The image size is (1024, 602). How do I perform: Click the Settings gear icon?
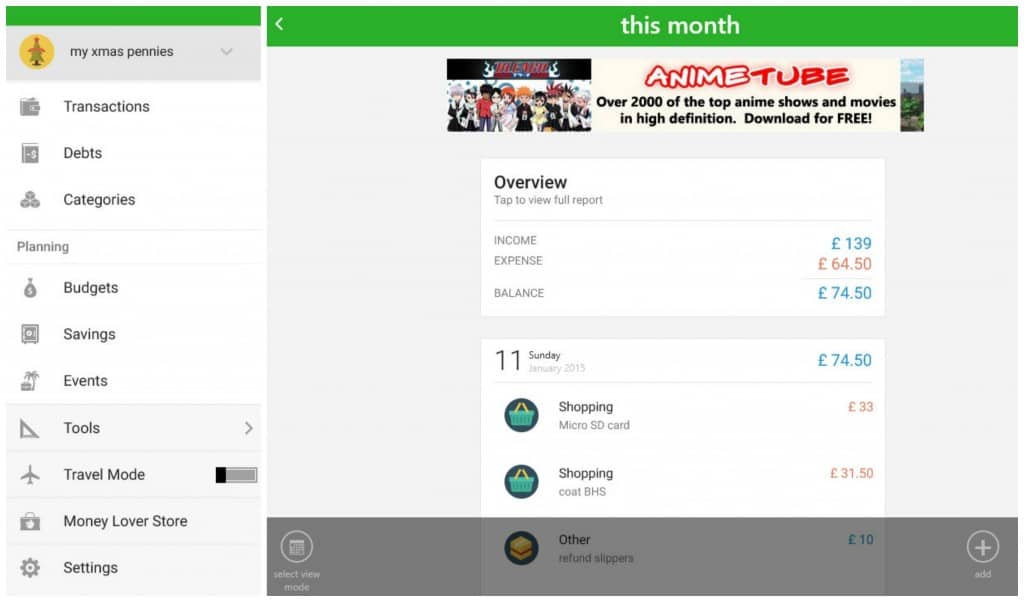click(30, 567)
